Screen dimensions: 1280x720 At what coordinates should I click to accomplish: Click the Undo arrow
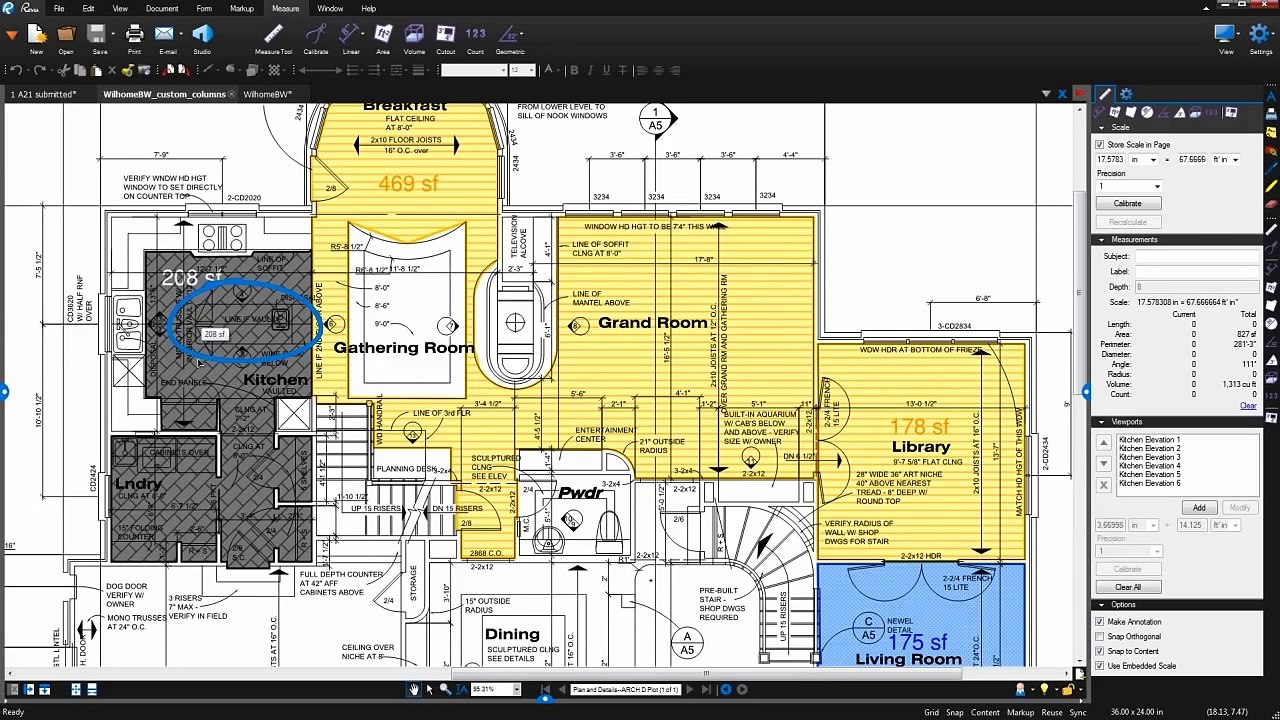pos(16,70)
